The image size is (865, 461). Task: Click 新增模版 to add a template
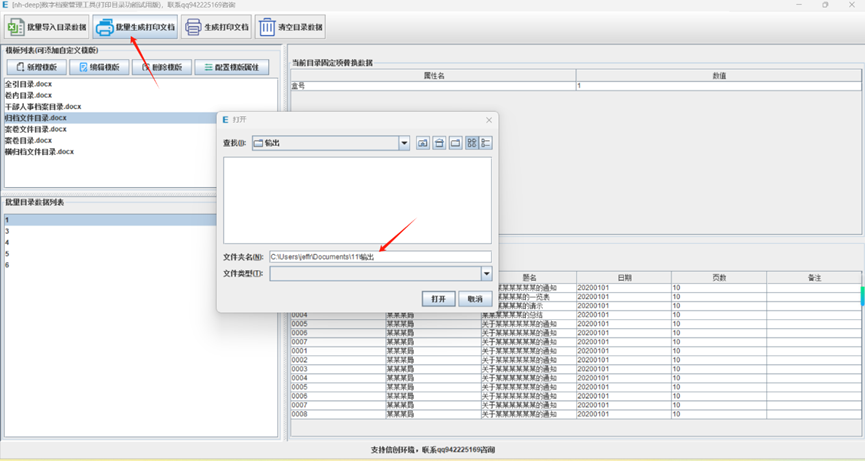coord(37,67)
